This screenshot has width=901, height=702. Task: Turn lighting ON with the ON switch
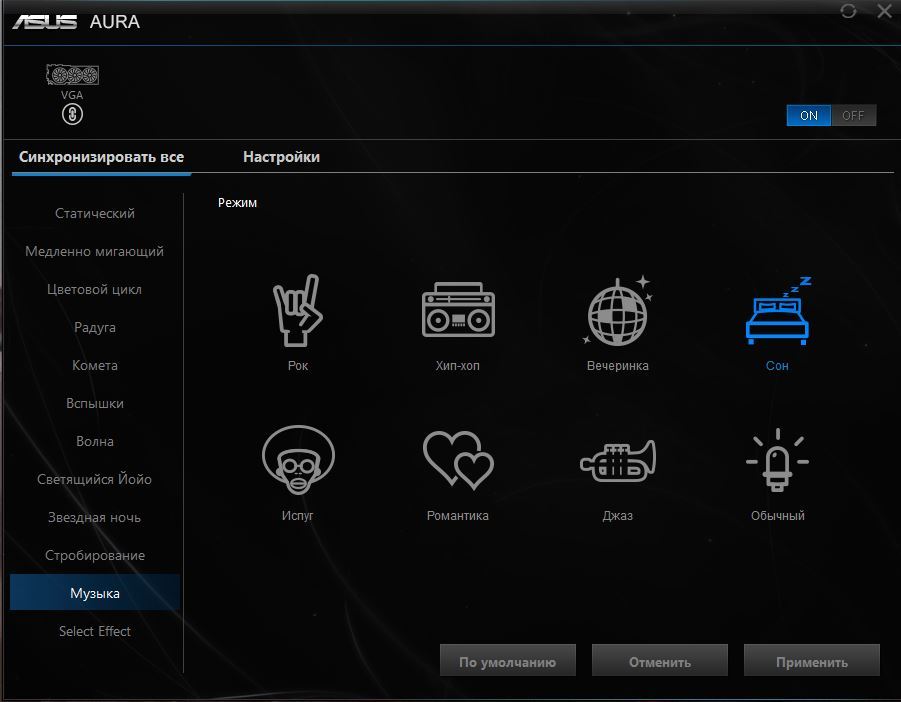click(x=808, y=115)
